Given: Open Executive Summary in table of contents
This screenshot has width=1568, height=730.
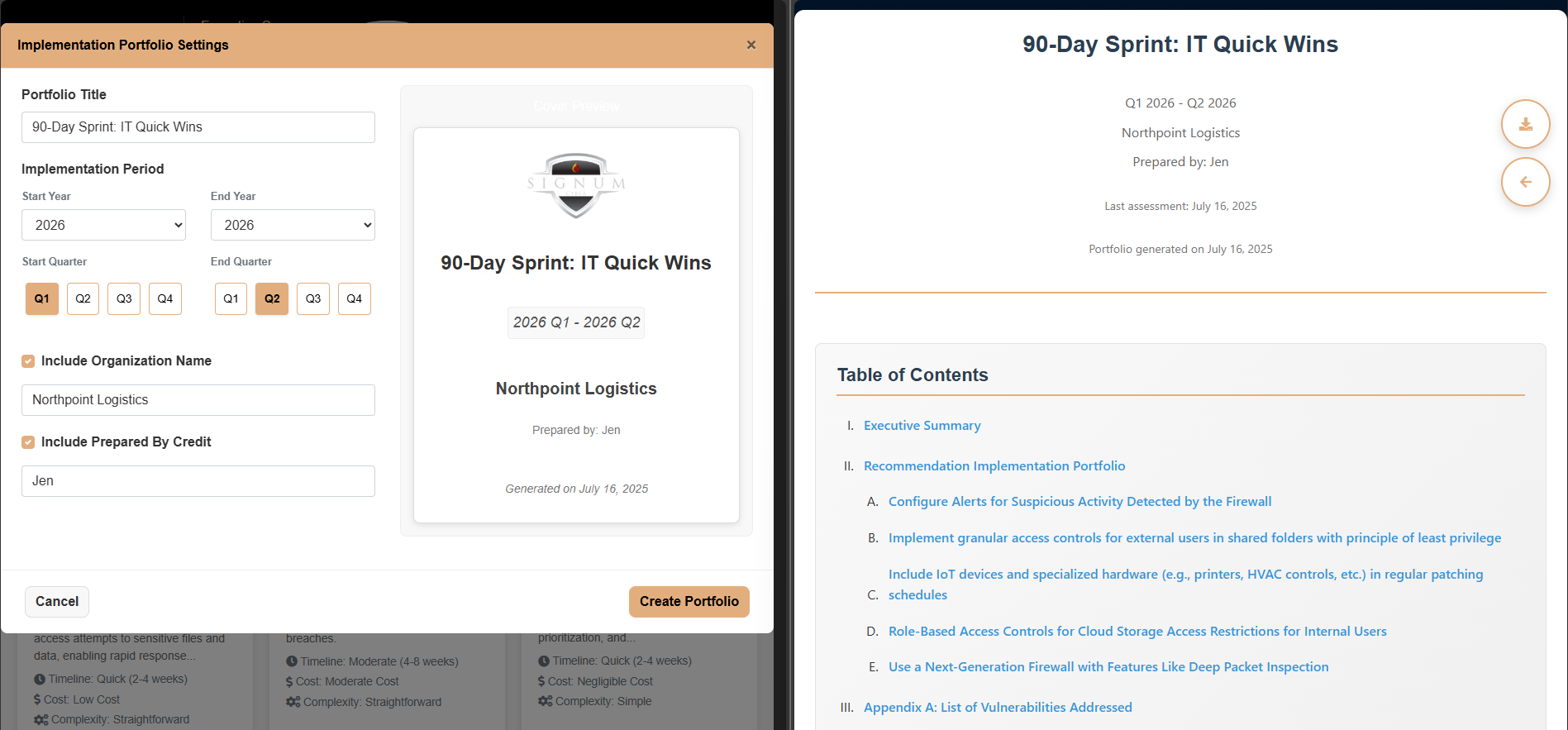Looking at the screenshot, I should point(922,426).
